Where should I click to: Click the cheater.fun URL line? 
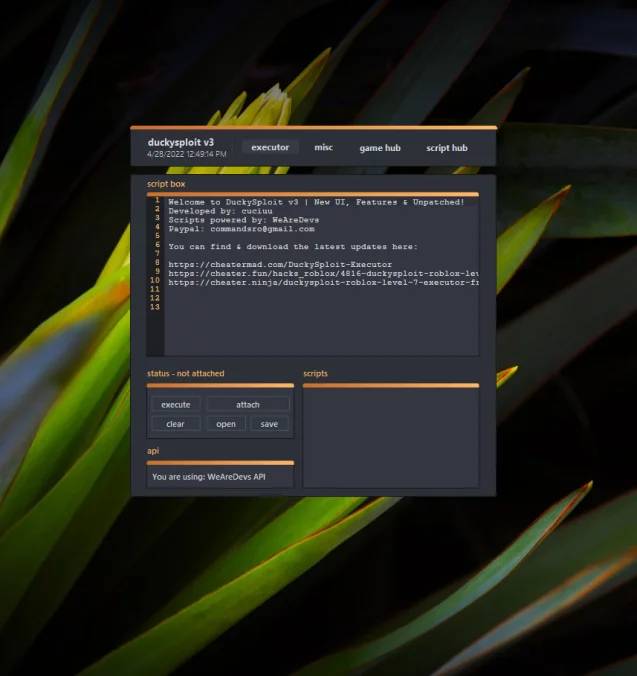coord(323,273)
